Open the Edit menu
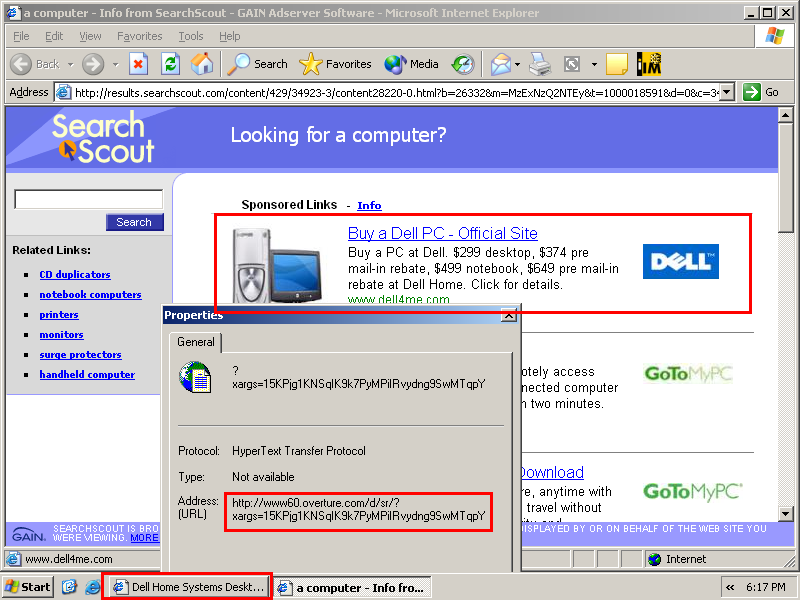This screenshot has height=600, width=800. coord(54,36)
